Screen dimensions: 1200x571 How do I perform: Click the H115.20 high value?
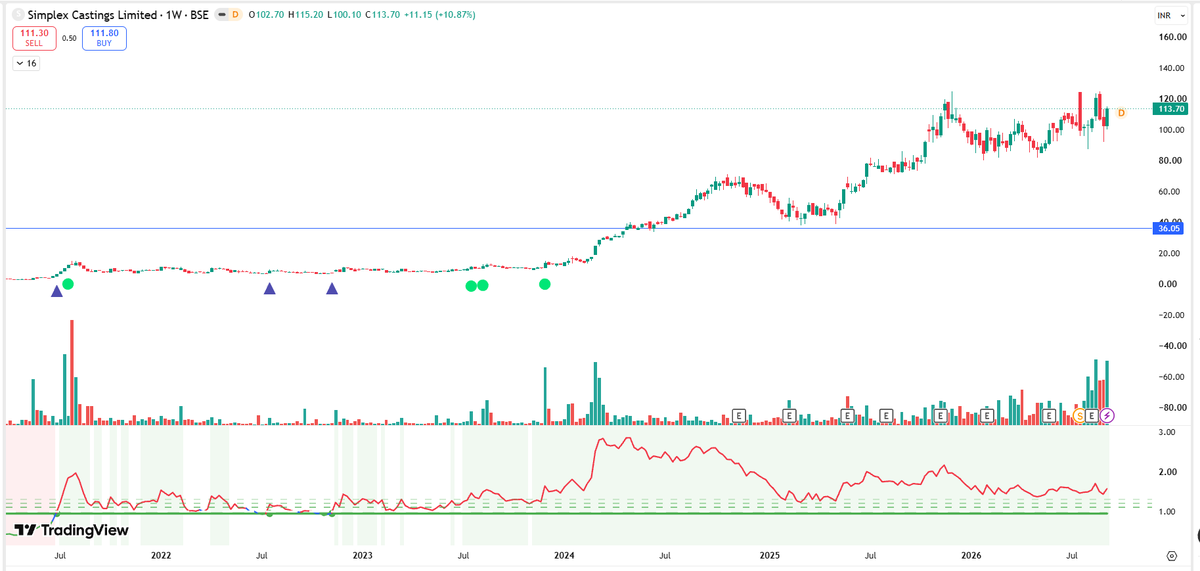pos(304,16)
